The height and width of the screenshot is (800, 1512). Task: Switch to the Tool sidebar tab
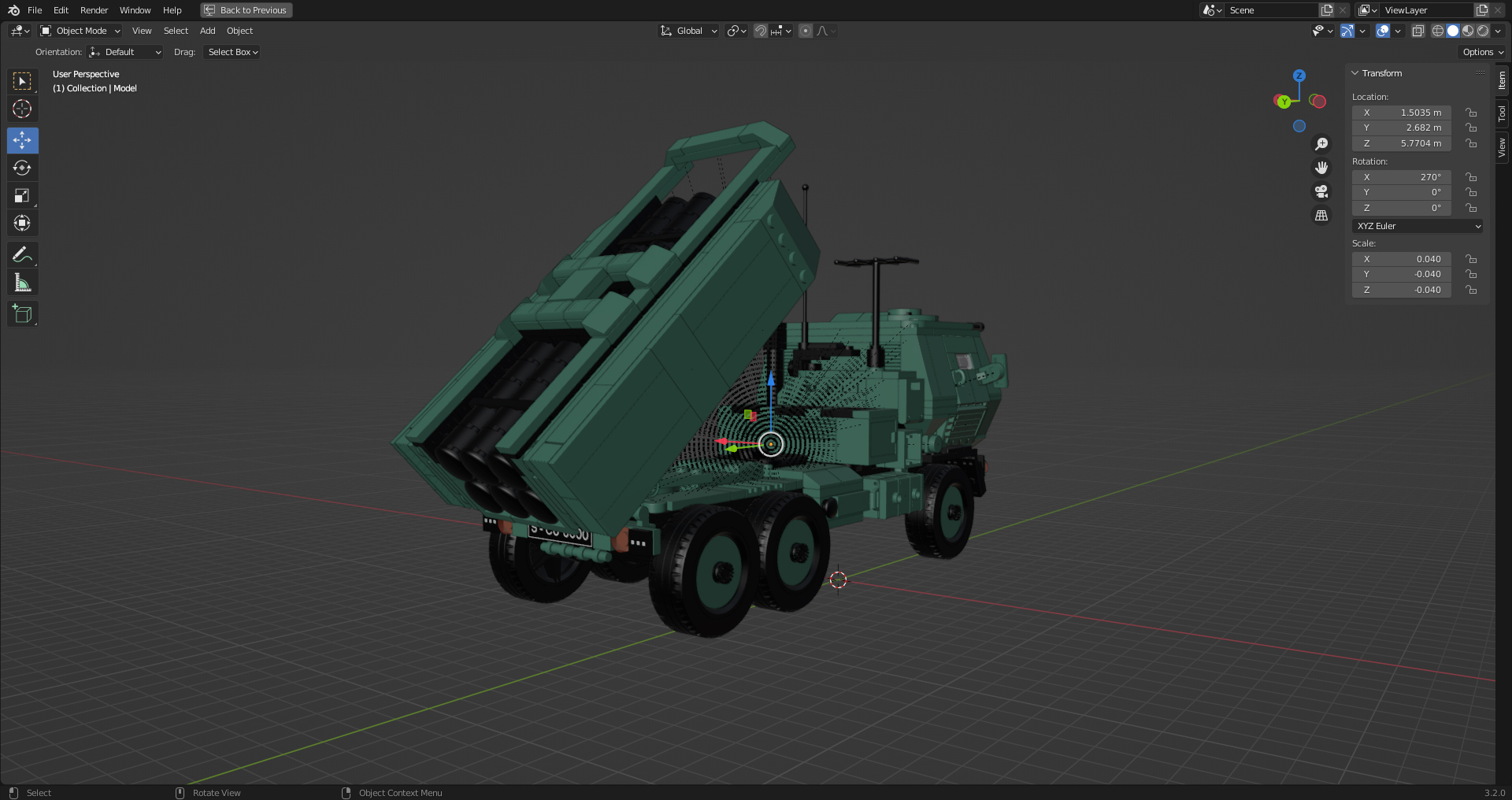[1503, 113]
